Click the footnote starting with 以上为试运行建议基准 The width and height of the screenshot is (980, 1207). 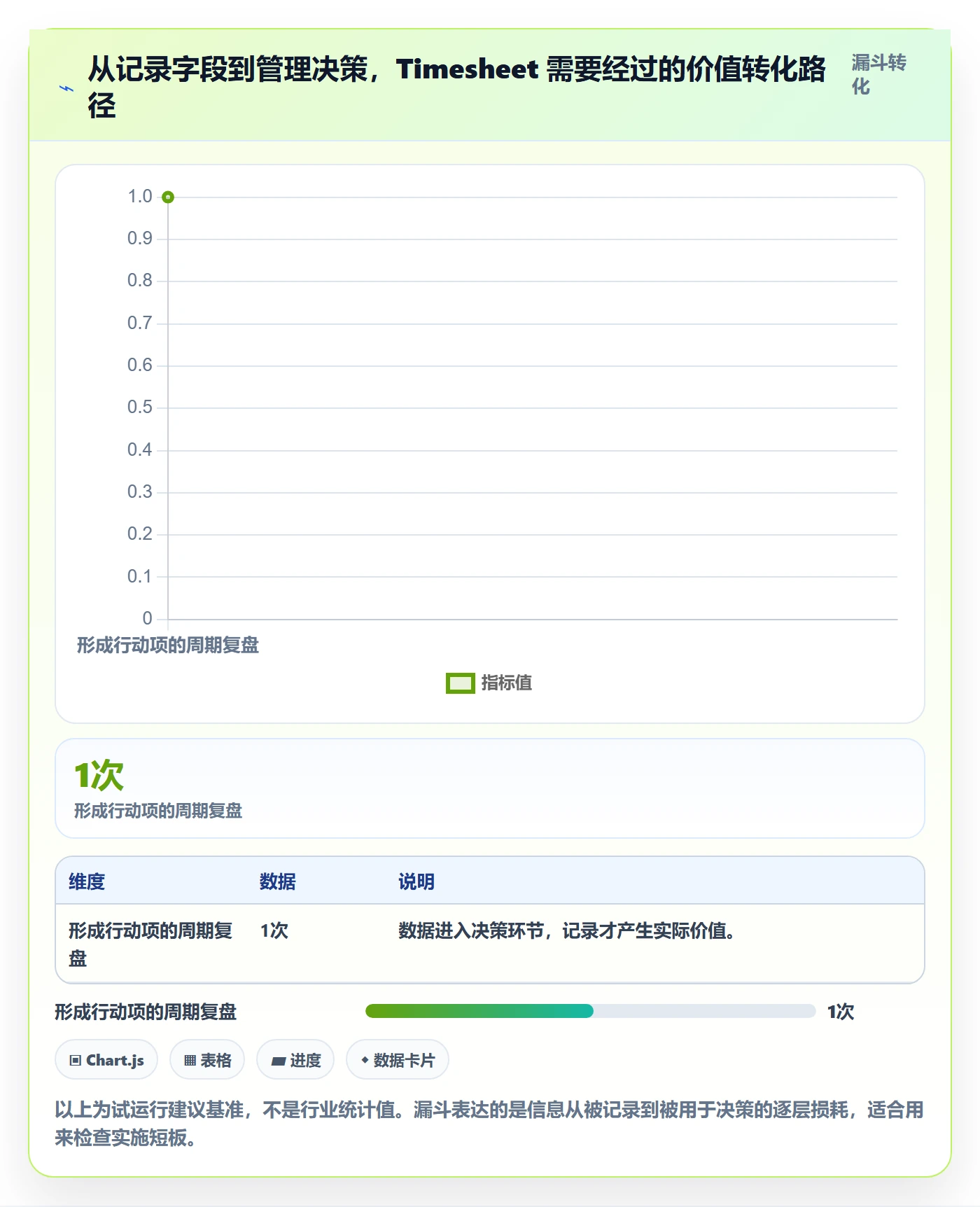coord(489,1124)
